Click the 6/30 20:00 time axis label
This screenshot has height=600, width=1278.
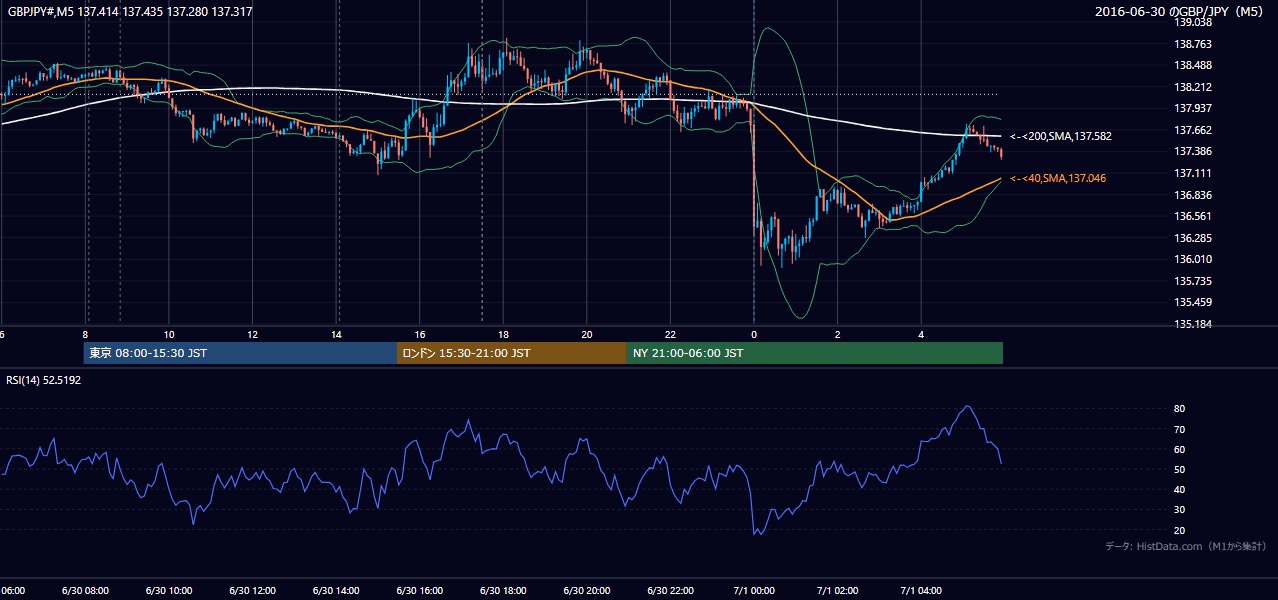(x=586, y=591)
